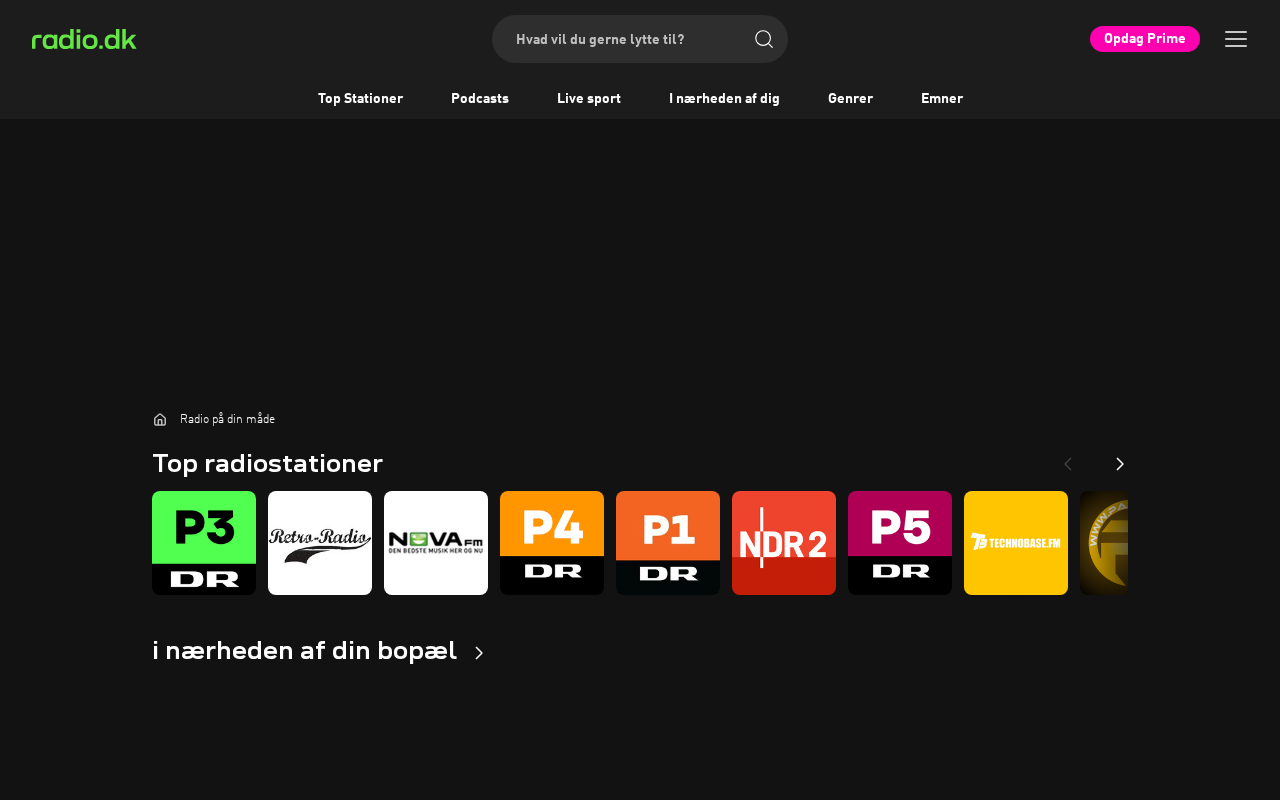Open the DR P3 station tile
Viewport: 1280px width, 800px height.
click(204, 543)
